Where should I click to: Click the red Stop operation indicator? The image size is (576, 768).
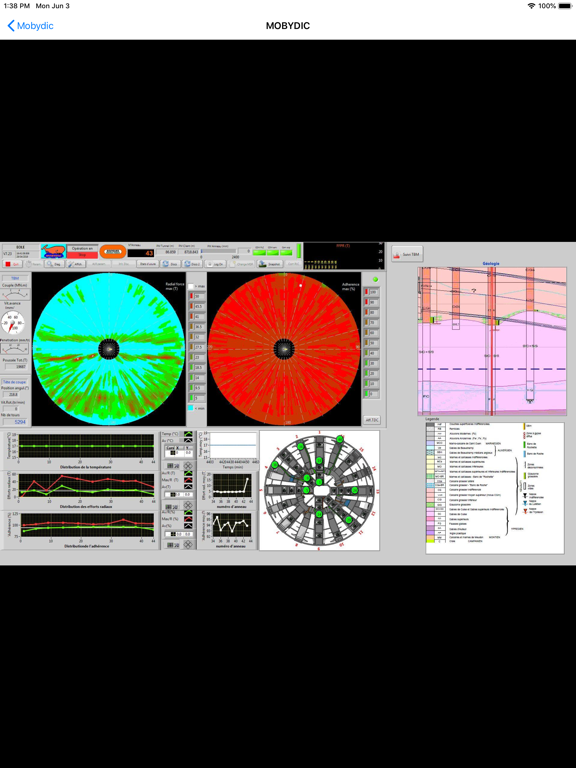pyautogui.click(x=82, y=255)
